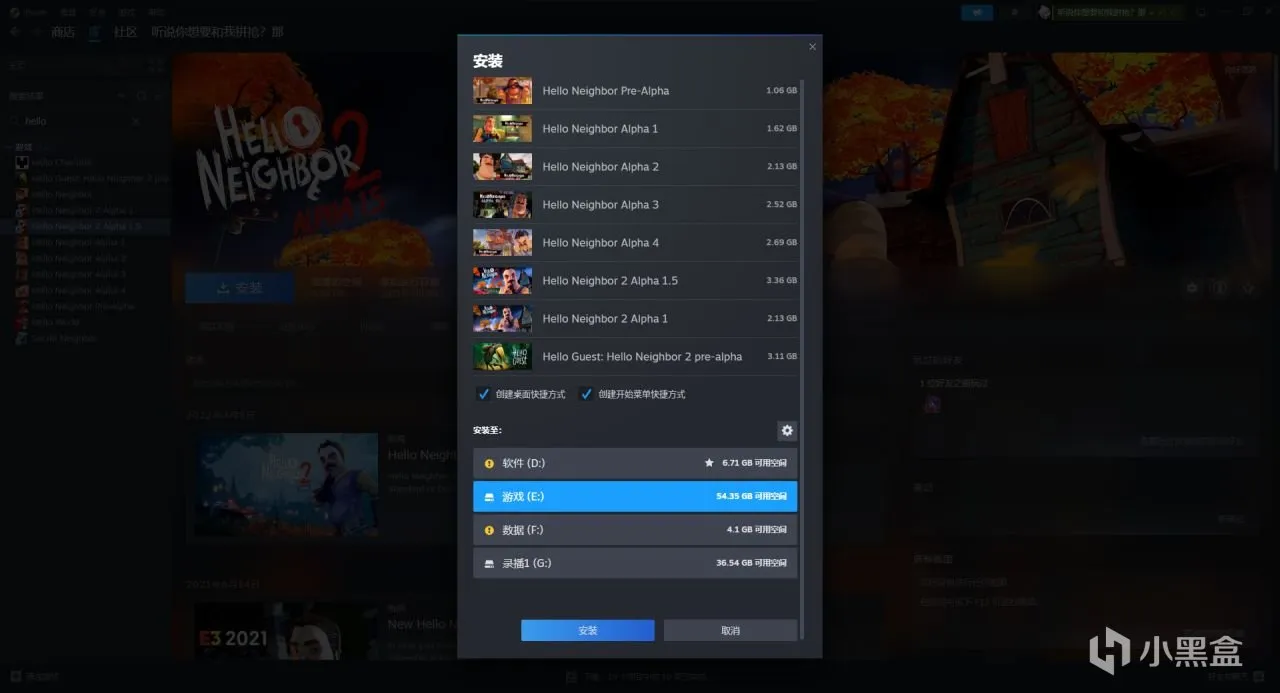
Task: Click the 3.36 GB size value
Action: tap(782, 280)
